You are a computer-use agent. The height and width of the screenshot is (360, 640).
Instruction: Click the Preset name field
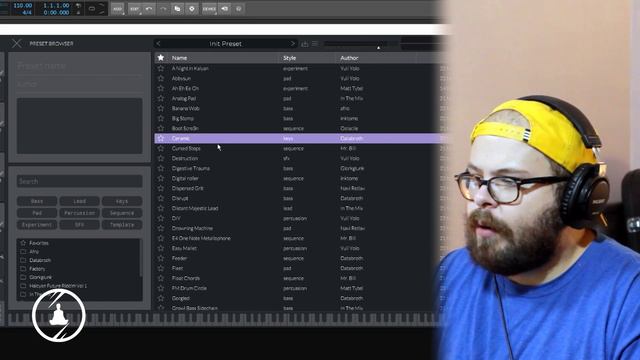(x=80, y=66)
